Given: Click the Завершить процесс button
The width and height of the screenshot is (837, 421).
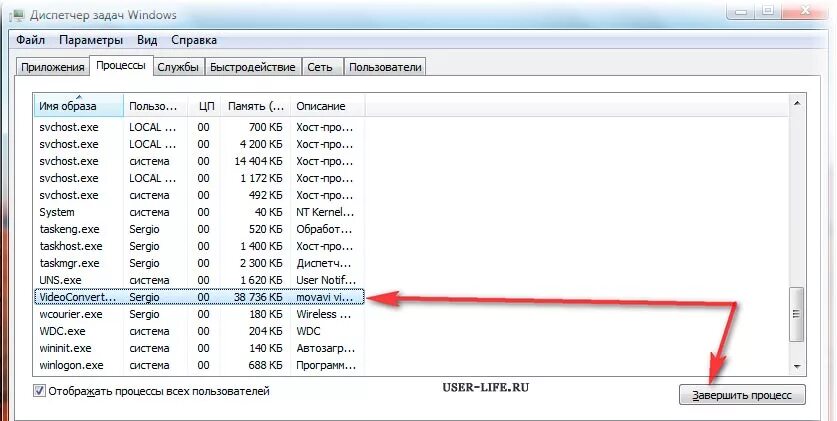Looking at the screenshot, I should pyautogui.click(x=742, y=395).
